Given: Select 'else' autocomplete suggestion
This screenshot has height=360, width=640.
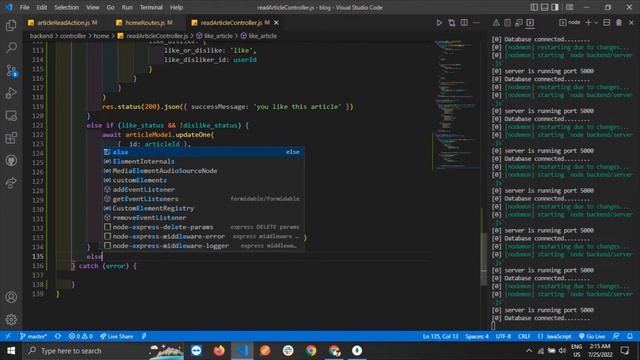Looking at the screenshot, I should pos(203,152).
